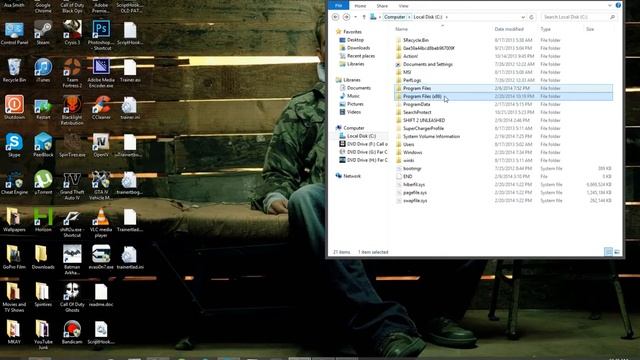Select the Adobe Media Encoder icon
Screen dimensions: 640x360
tap(101, 73)
